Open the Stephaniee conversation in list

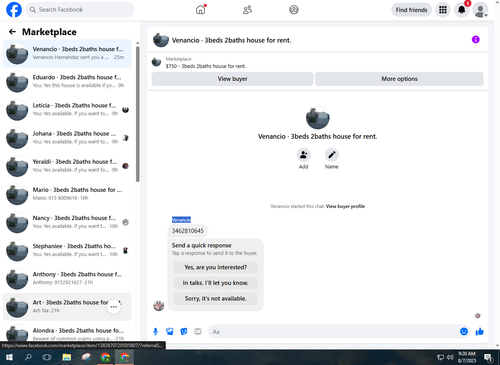[x=67, y=250]
